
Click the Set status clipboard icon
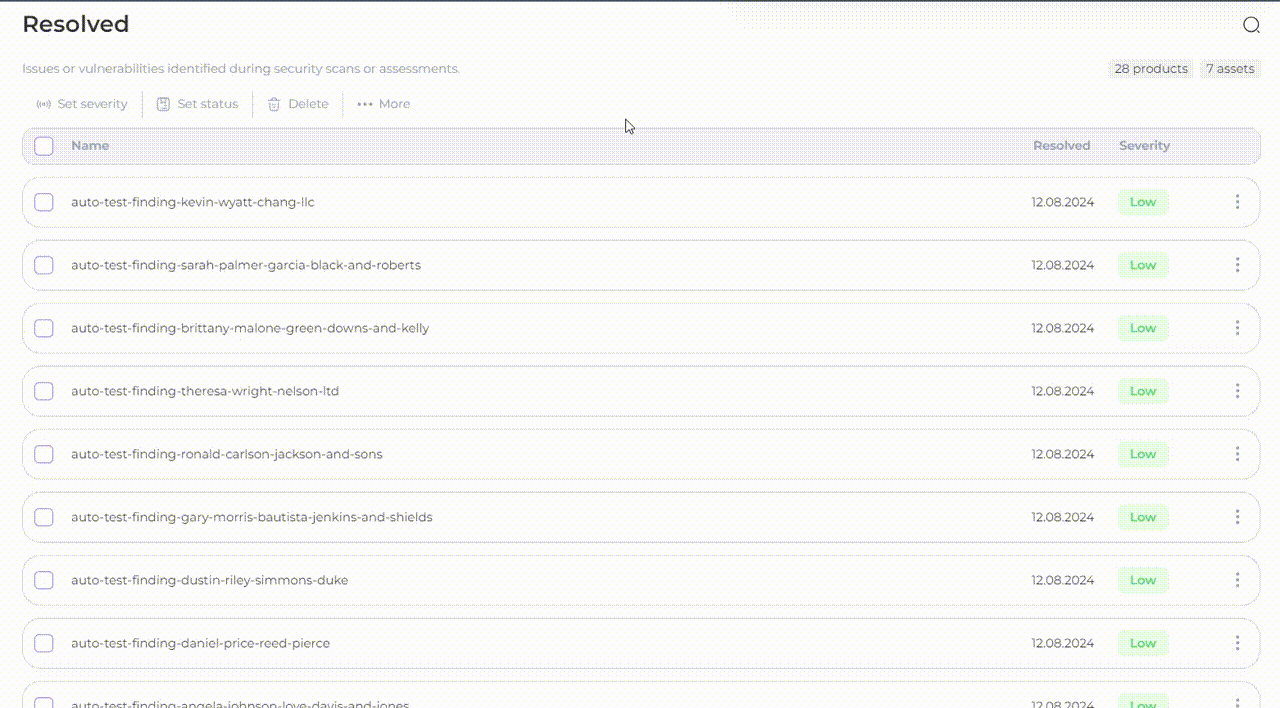[163, 104]
